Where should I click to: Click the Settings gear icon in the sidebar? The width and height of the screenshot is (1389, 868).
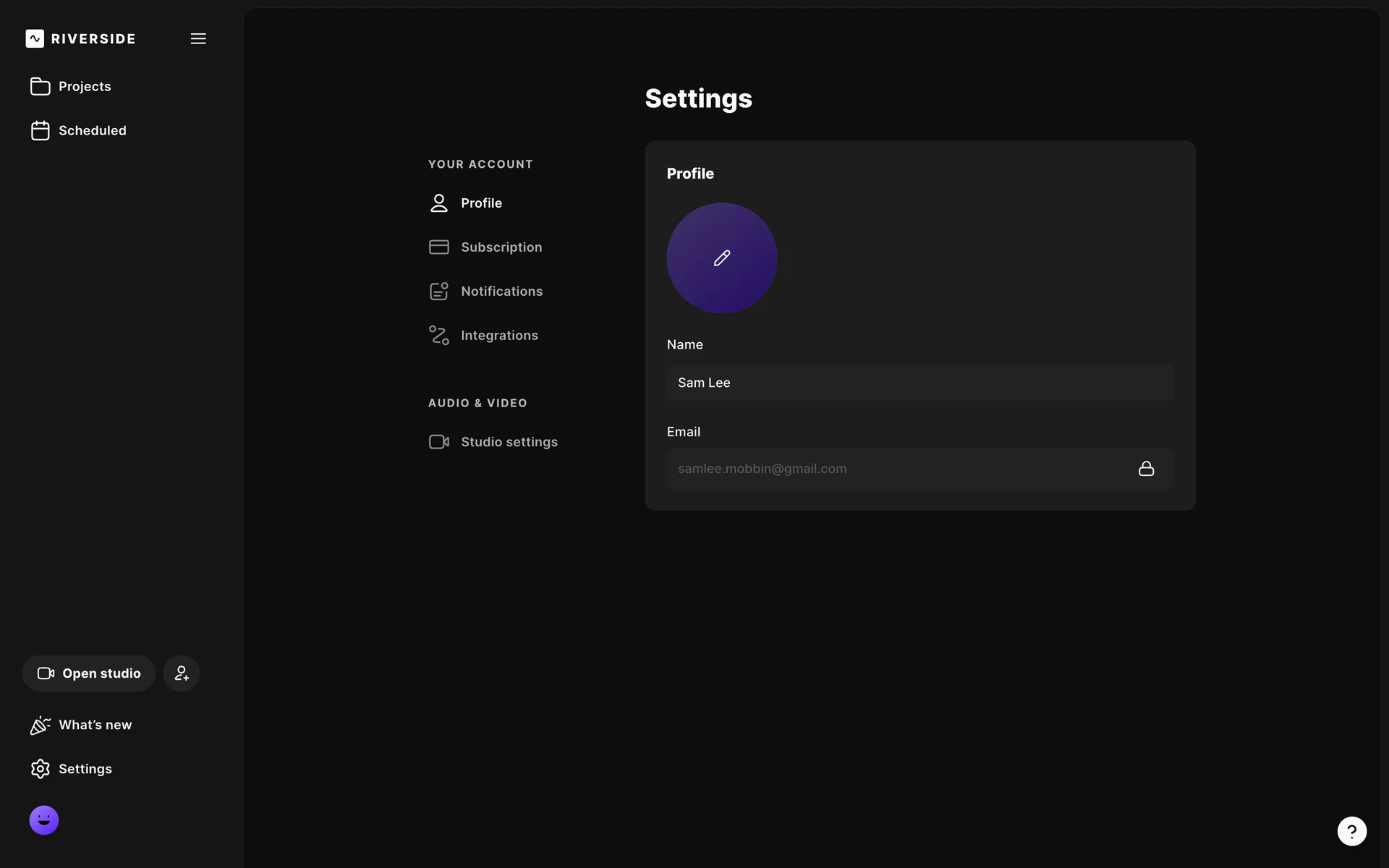click(x=41, y=769)
